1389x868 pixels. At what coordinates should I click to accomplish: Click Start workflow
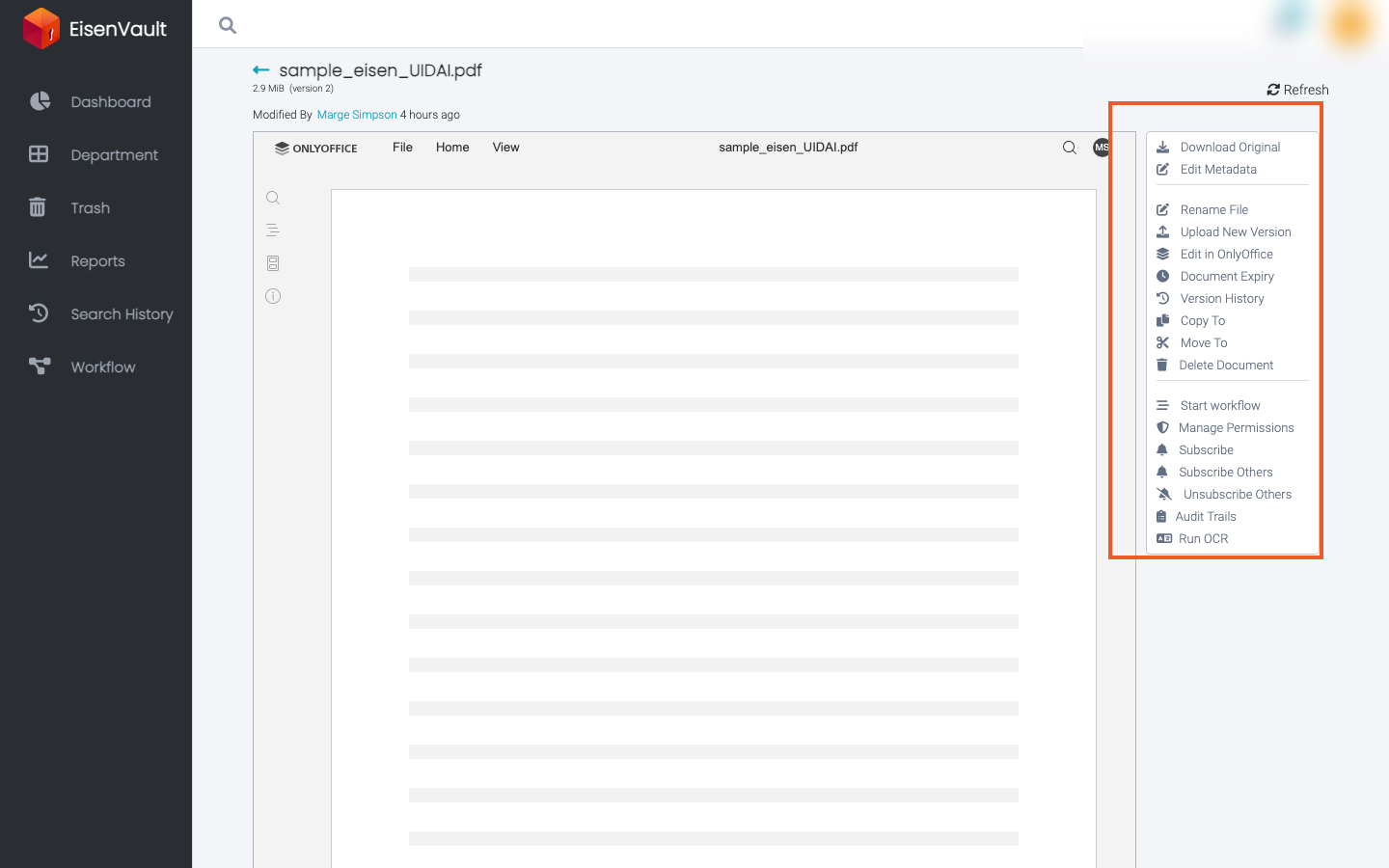(x=1209, y=406)
